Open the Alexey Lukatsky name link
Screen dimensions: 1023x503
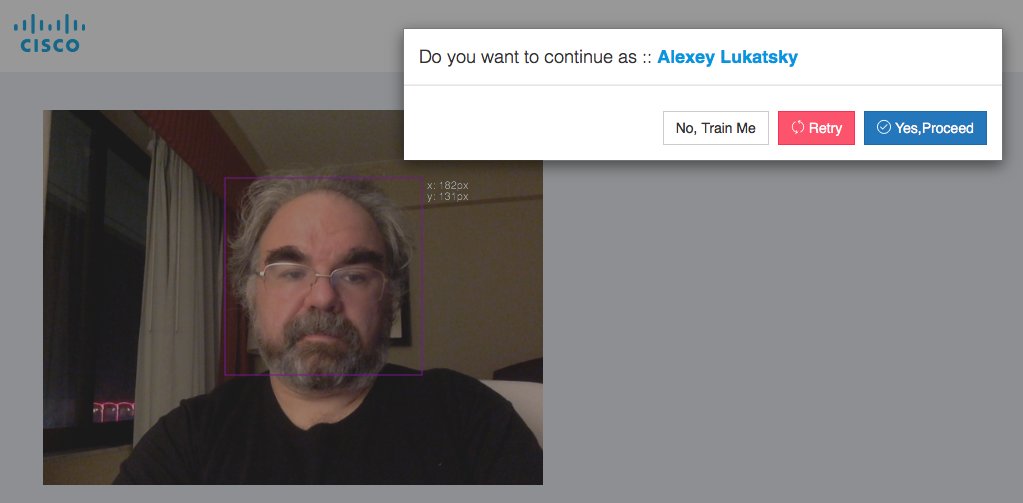(x=727, y=57)
